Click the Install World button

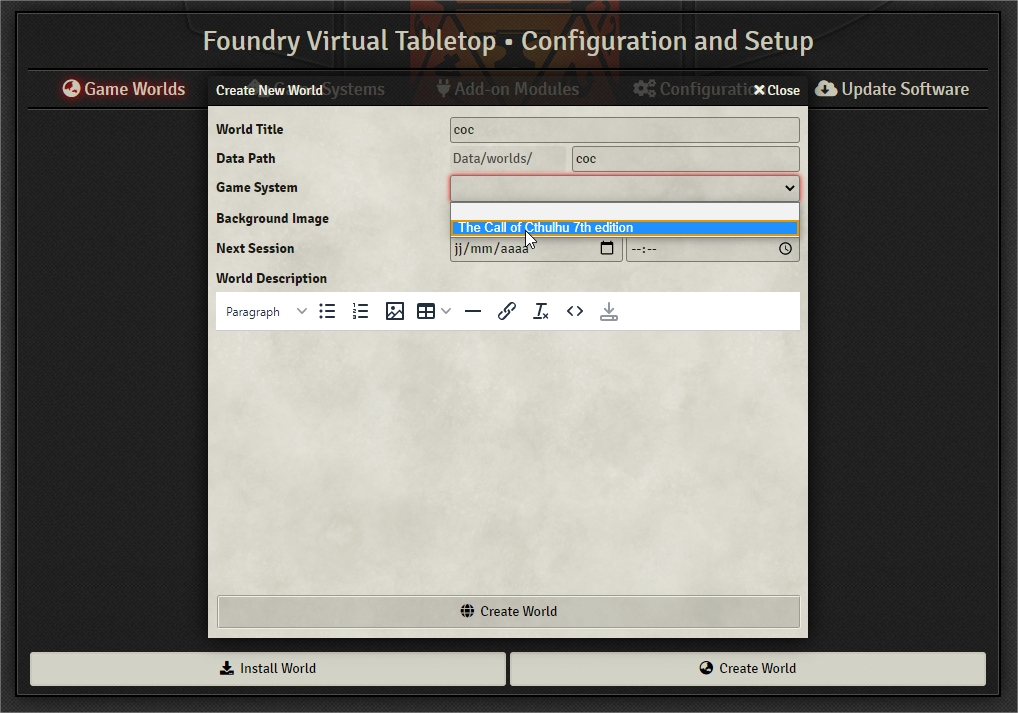(267, 669)
